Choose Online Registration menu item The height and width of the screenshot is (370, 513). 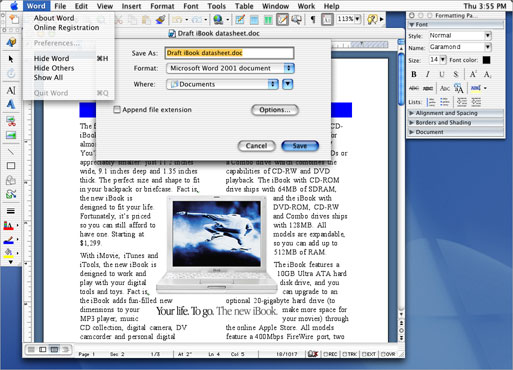pyautogui.click(x=66, y=28)
